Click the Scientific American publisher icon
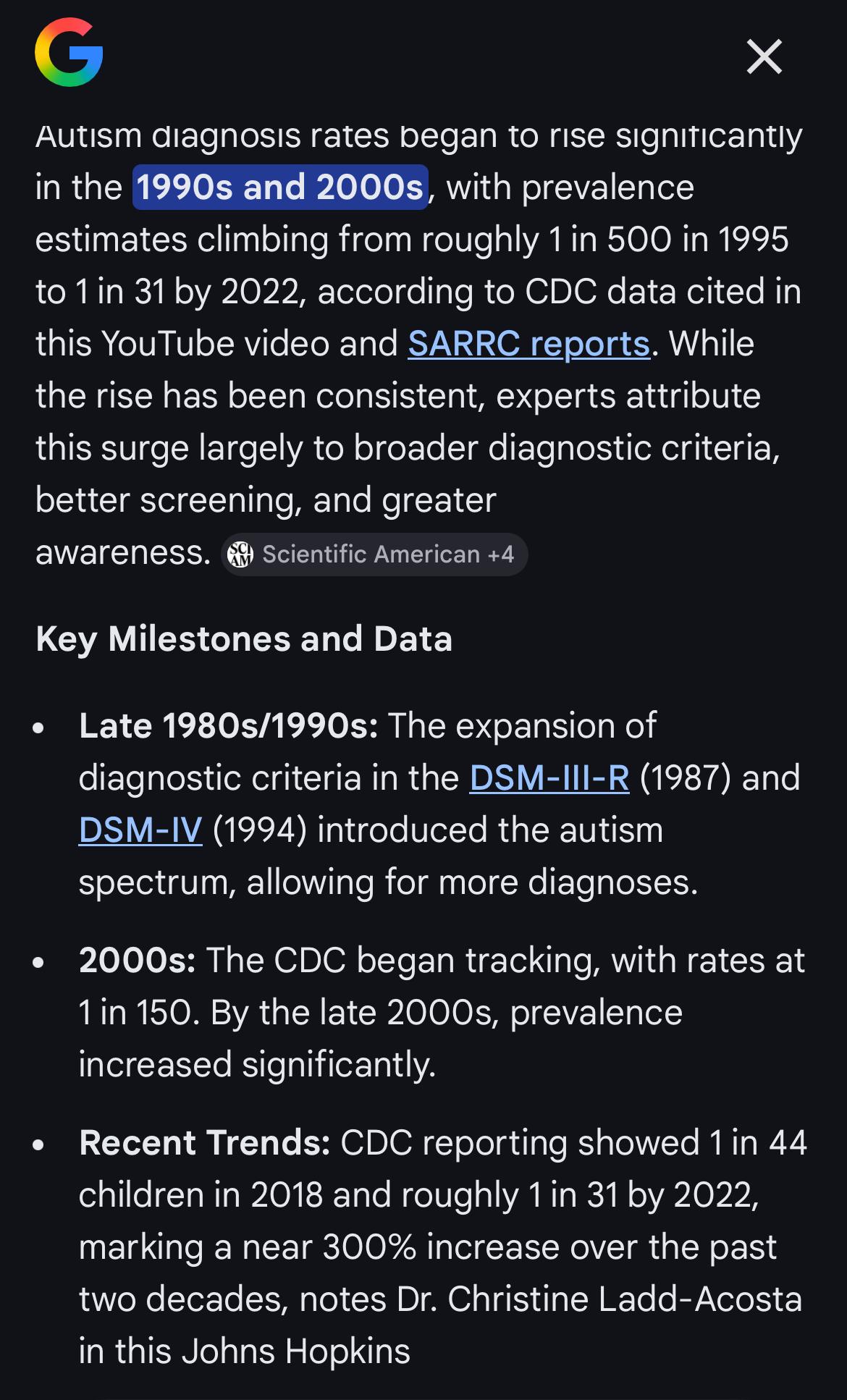Image resolution: width=847 pixels, height=1400 pixels. (241, 554)
